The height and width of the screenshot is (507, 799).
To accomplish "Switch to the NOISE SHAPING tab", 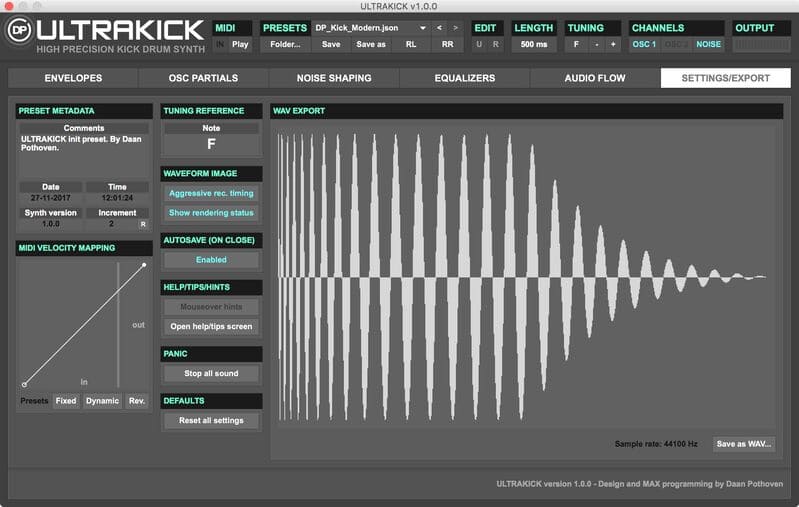I will point(334,78).
